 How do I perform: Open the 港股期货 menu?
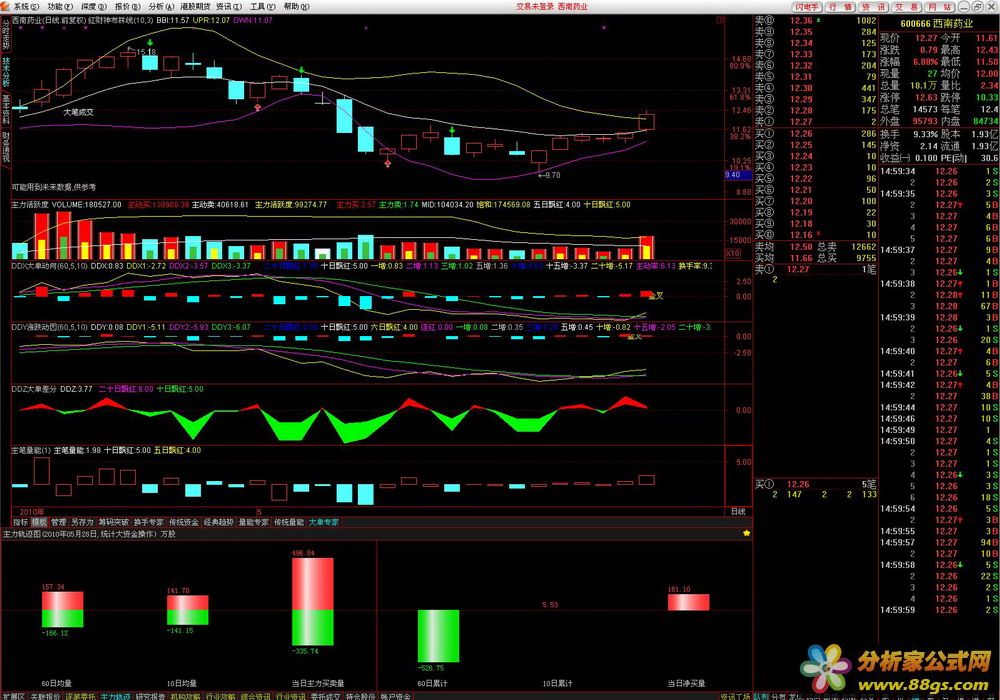pyautogui.click(x=195, y=6)
